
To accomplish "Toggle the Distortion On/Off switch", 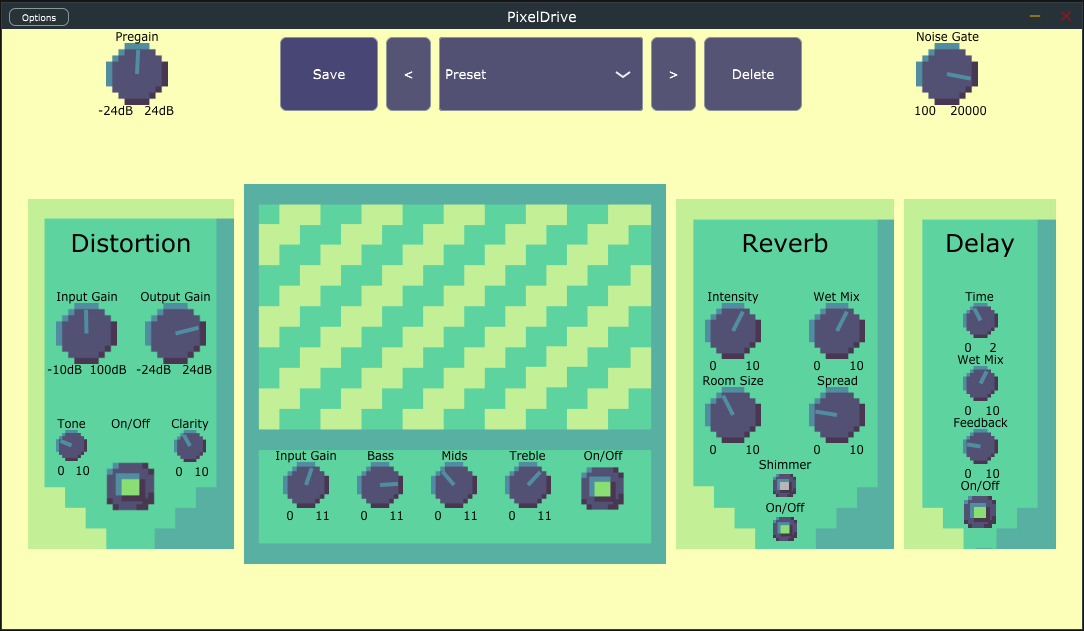I will click(130, 487).
